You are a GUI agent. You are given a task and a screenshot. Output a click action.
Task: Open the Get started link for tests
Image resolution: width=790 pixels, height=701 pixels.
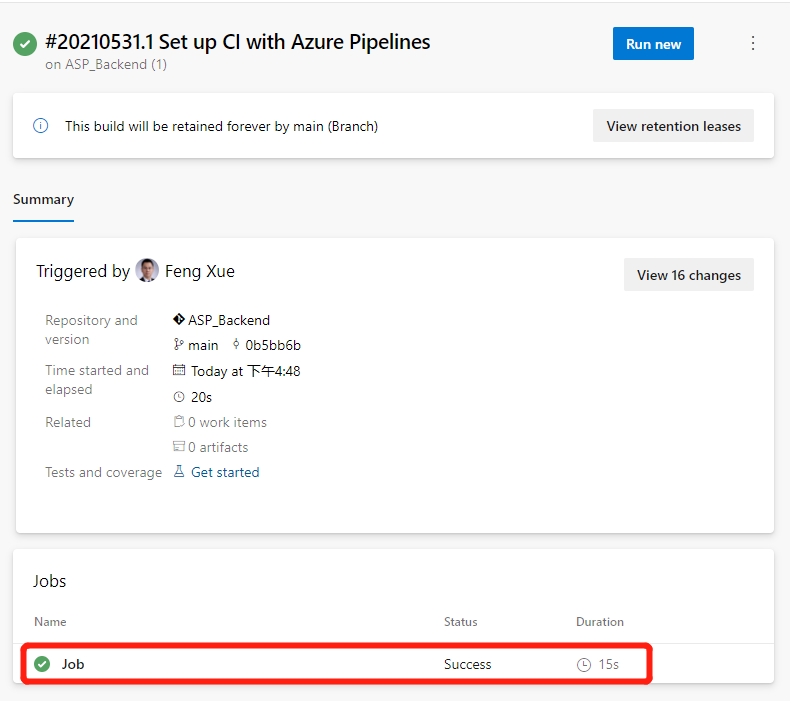pyautogui.click(x=225, y=472)
